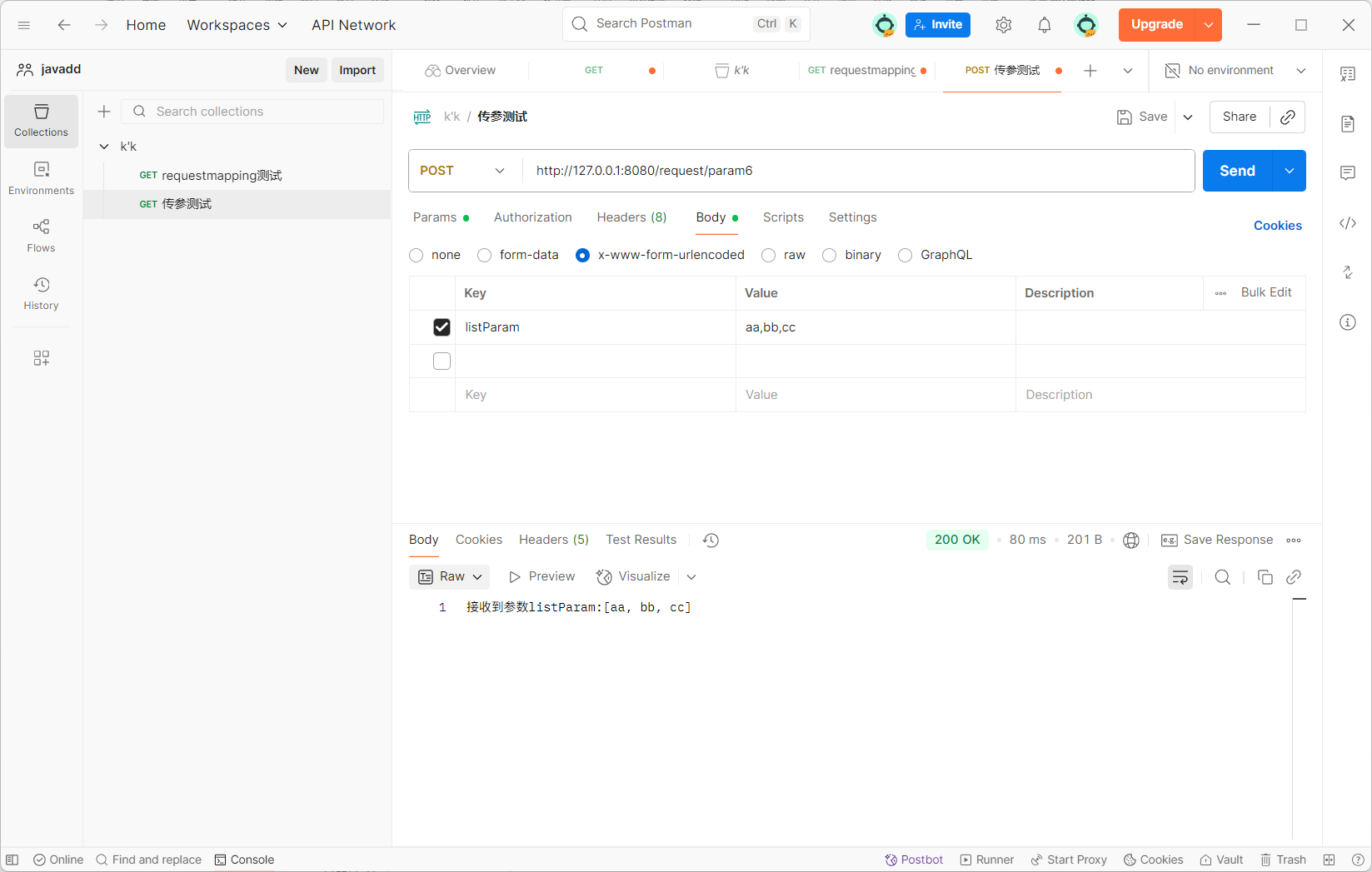Open the Raw response format dropdown
The image size is (1372, 872).
click(x=449, y=577)
